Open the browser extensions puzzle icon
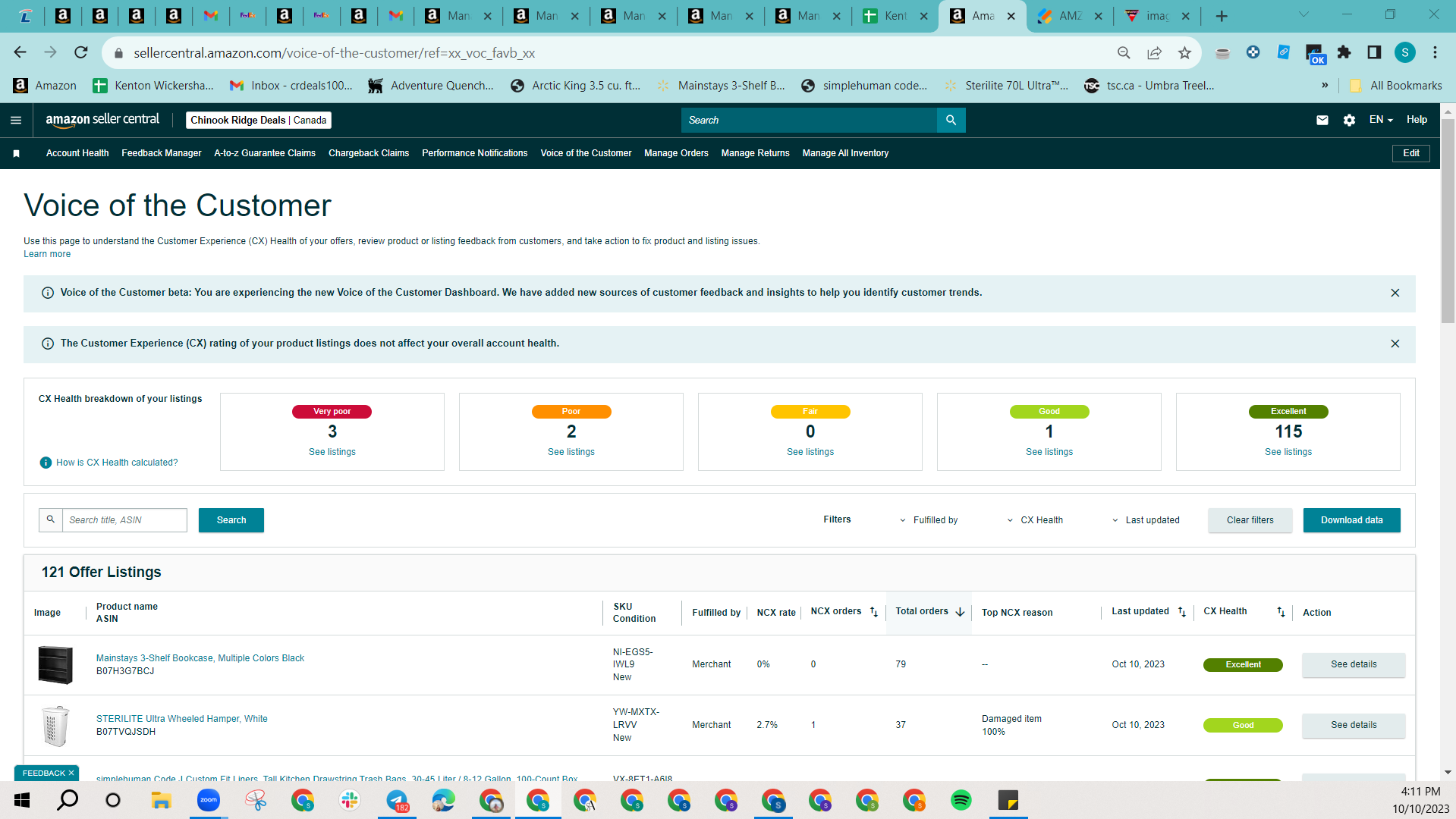This screenshot has height=819, width=1456. click(1344, 52)
